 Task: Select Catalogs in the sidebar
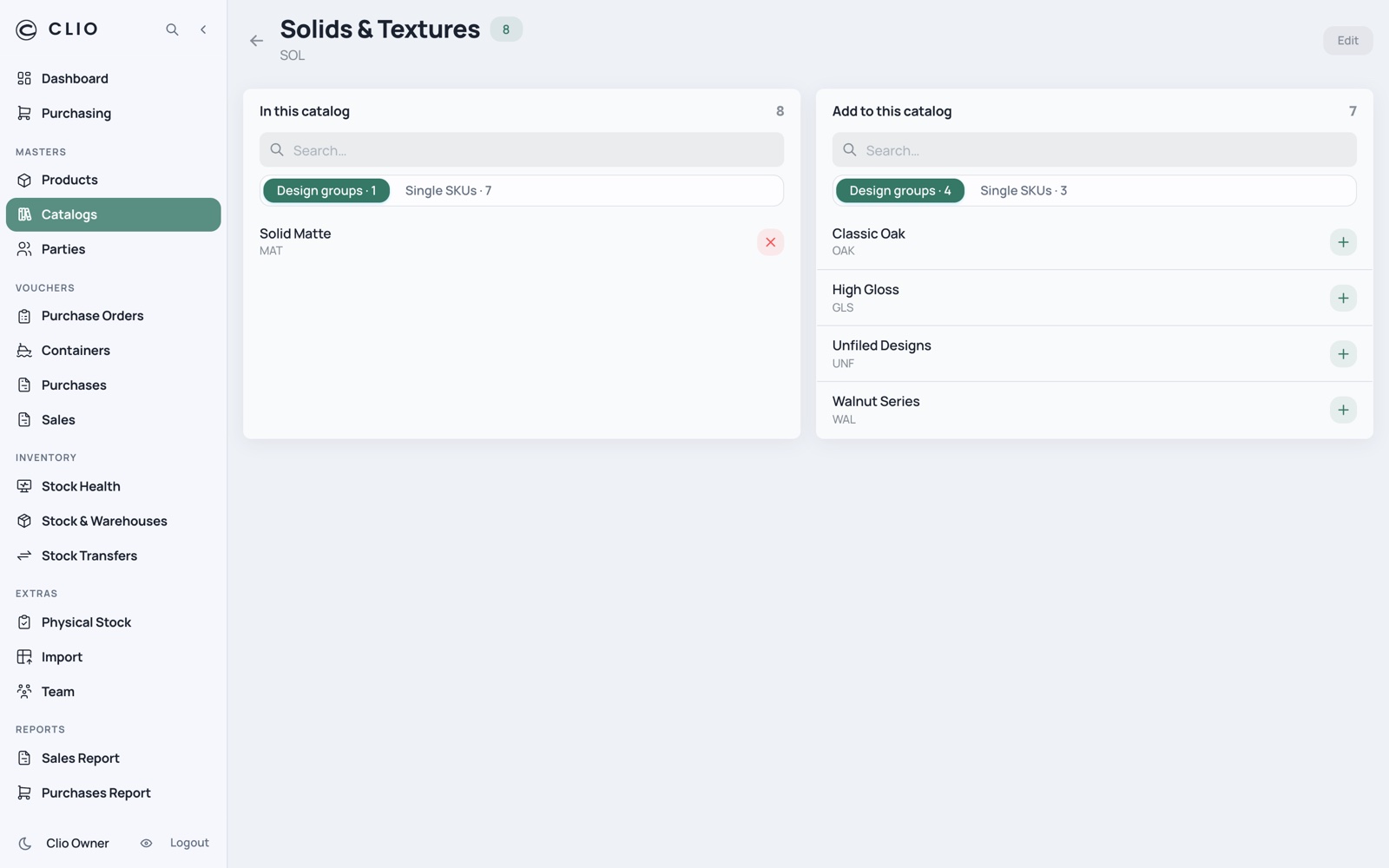(114, 214)
